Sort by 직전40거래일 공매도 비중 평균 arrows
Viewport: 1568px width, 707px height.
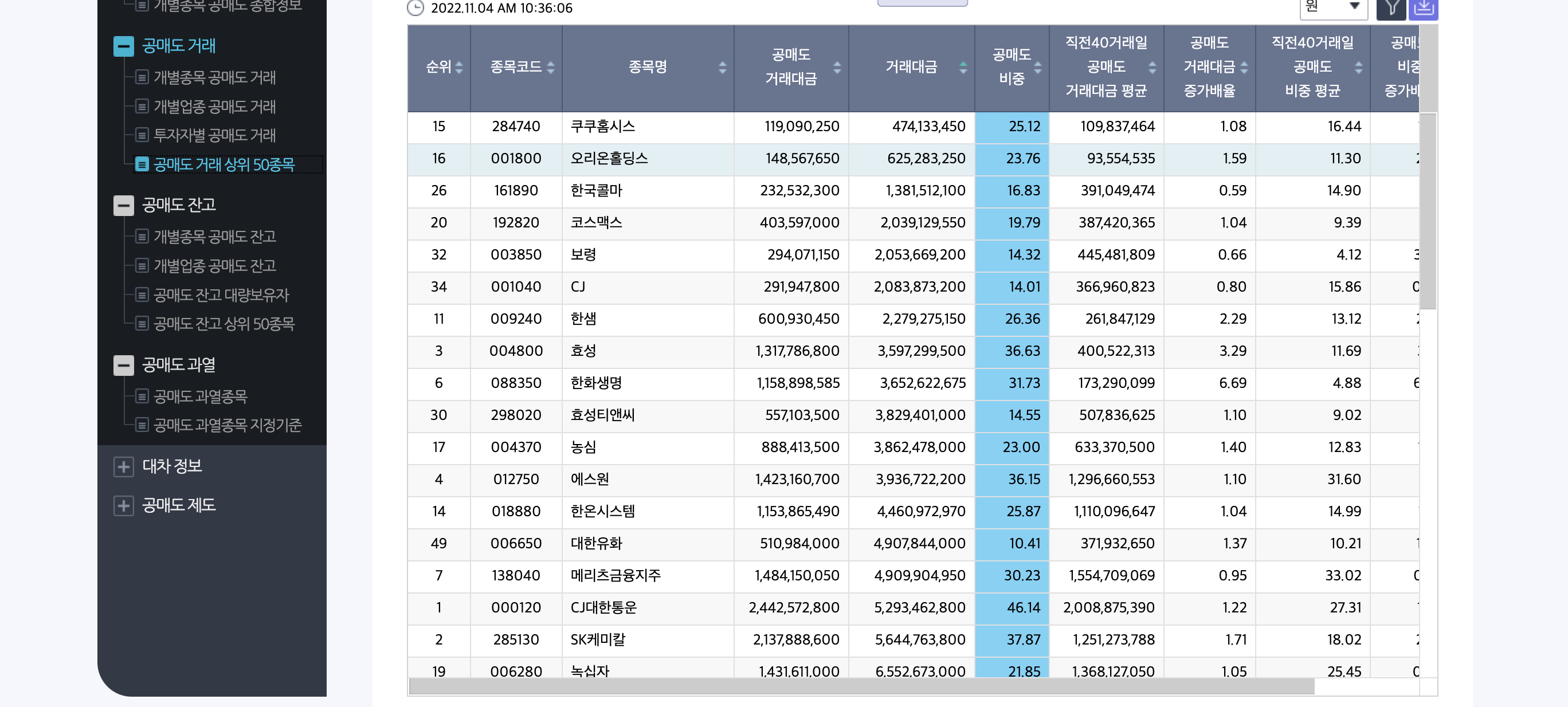coord(1359,67)
